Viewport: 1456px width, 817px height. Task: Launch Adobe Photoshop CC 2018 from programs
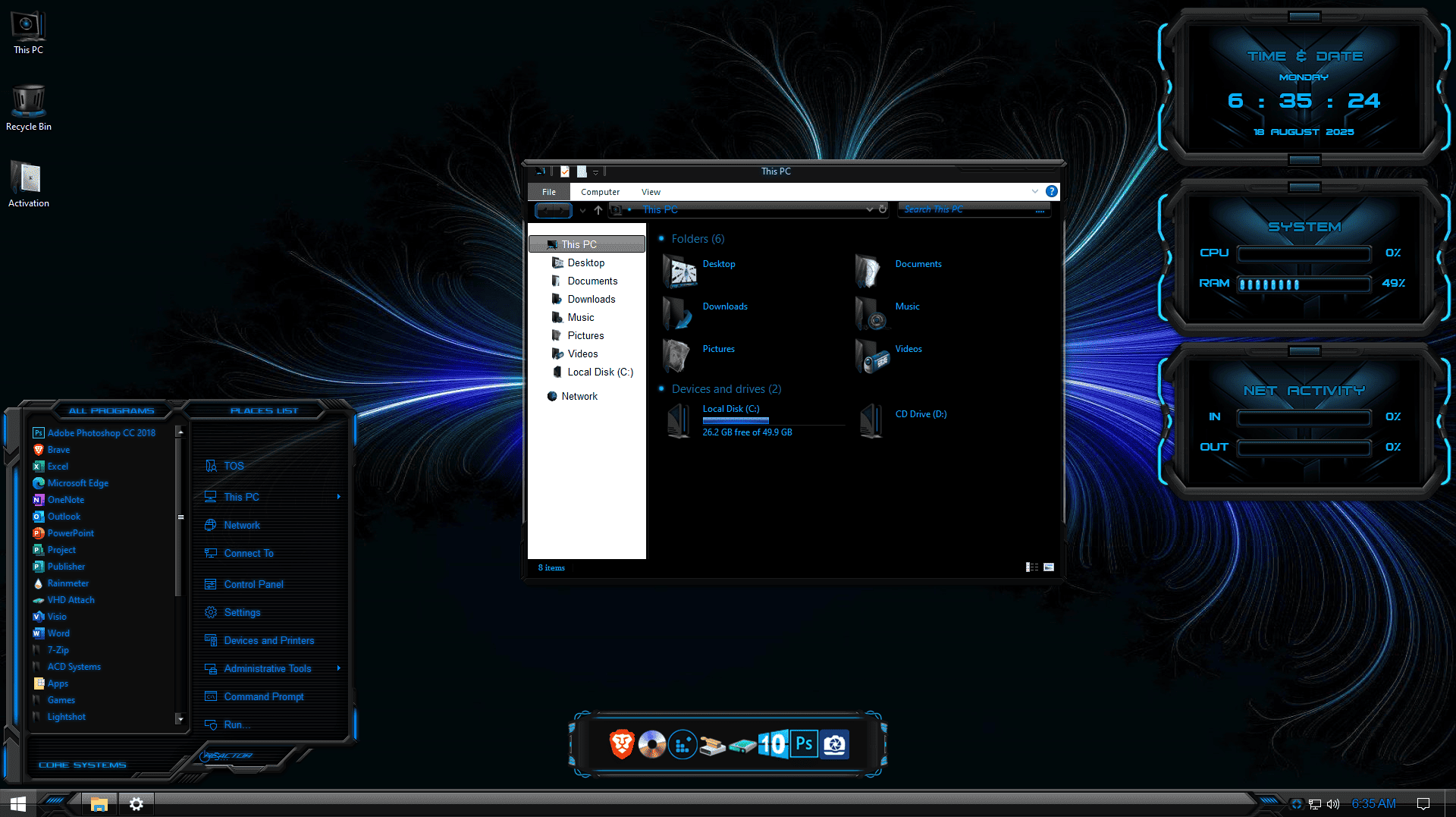[101, 433]
